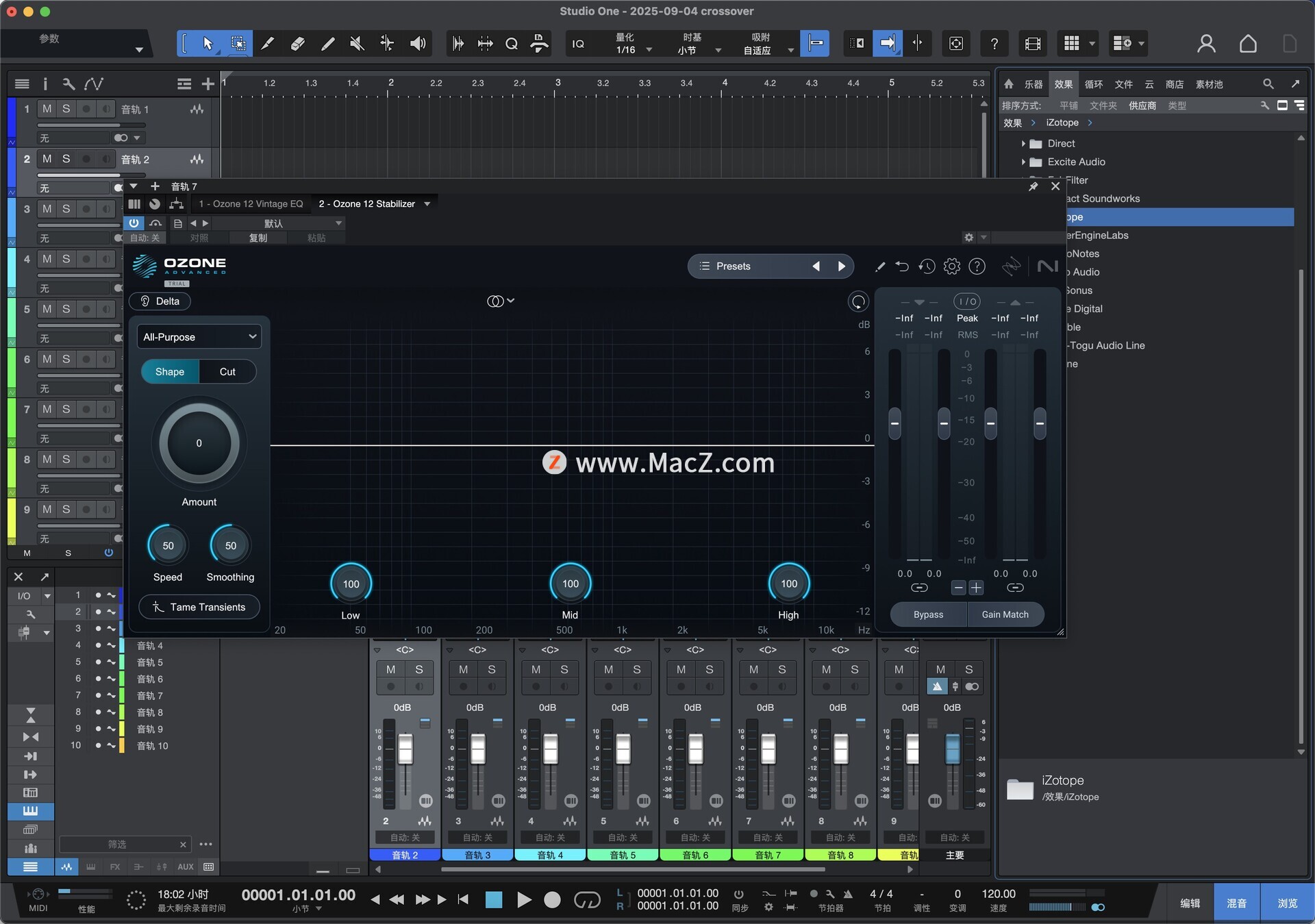This screenshot has width=1315, height=924.
Task: Click the Speed knob
Action: pyautogui.click(x=168, y=546)
